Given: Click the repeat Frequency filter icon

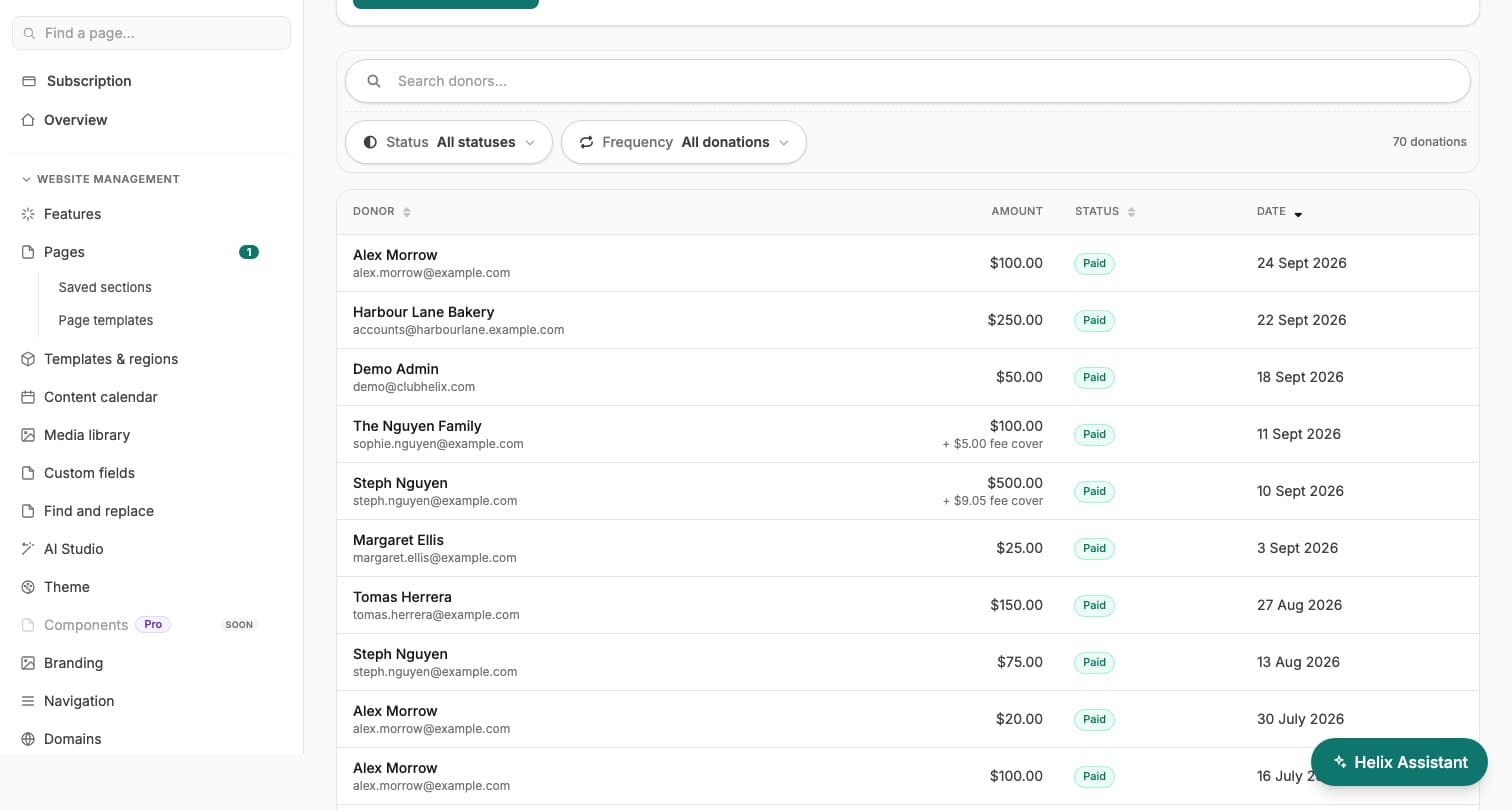Looking at the screenshot, I should click(x=586, y=142).
